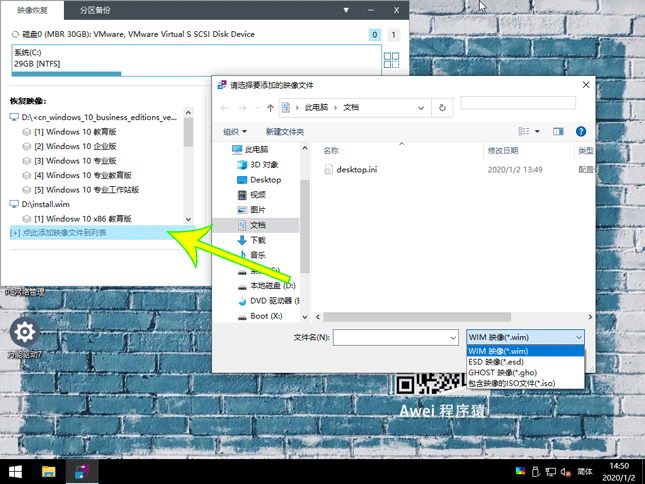Click the horizontal scrollbar in file list
645x484 pixels.
417,317
